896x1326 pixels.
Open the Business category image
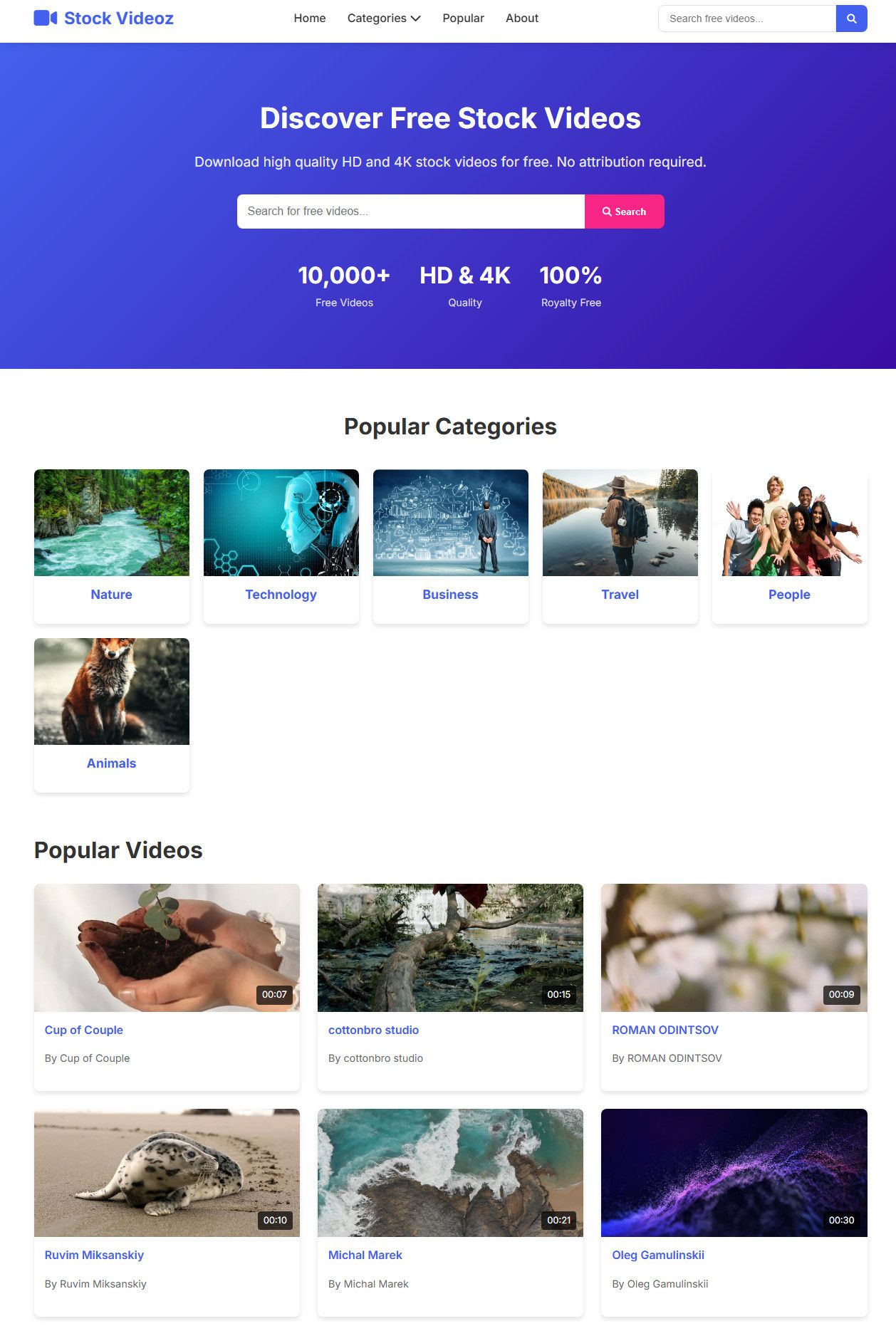tap(451, 523)
